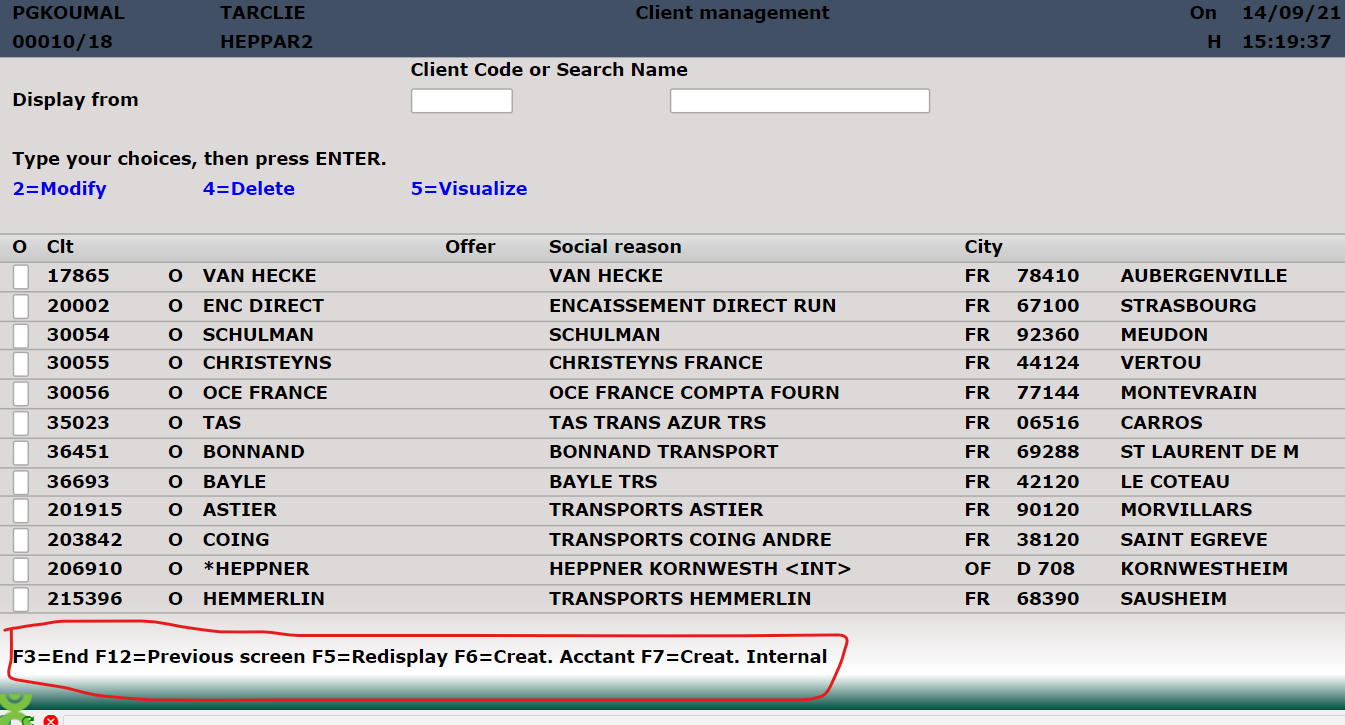The image size is (1345, 725).
Task: Click the red X error icon
Action: tap(51, 720)
